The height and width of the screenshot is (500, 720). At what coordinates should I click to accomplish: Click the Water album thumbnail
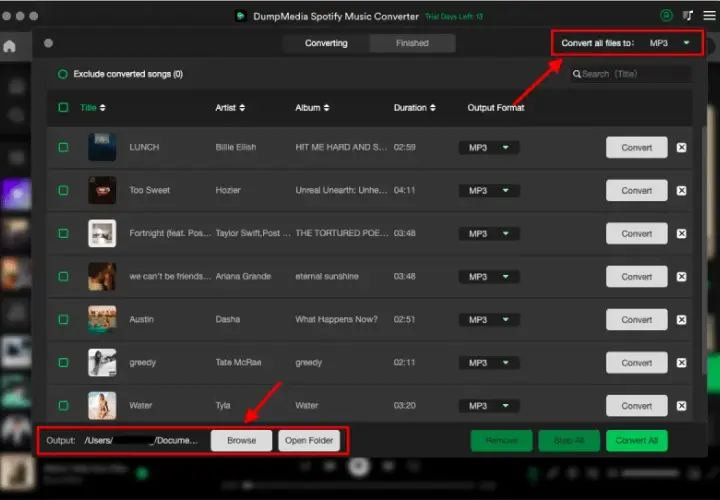(102, 405)
